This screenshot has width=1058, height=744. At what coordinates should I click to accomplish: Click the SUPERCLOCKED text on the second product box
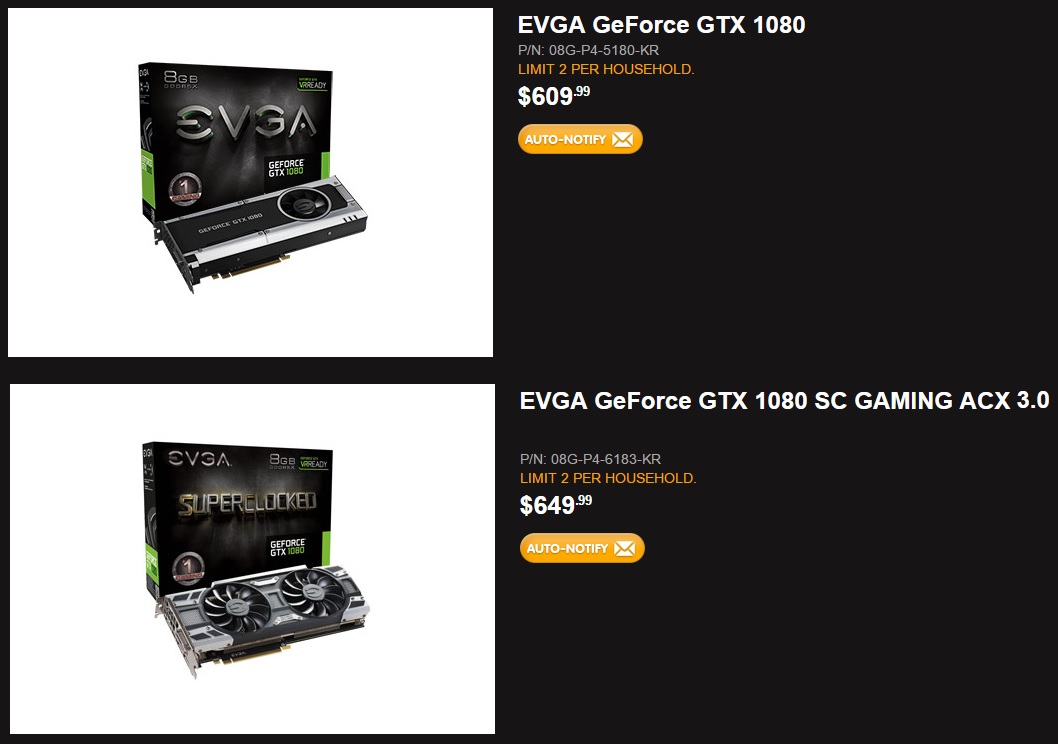point(247,503)
